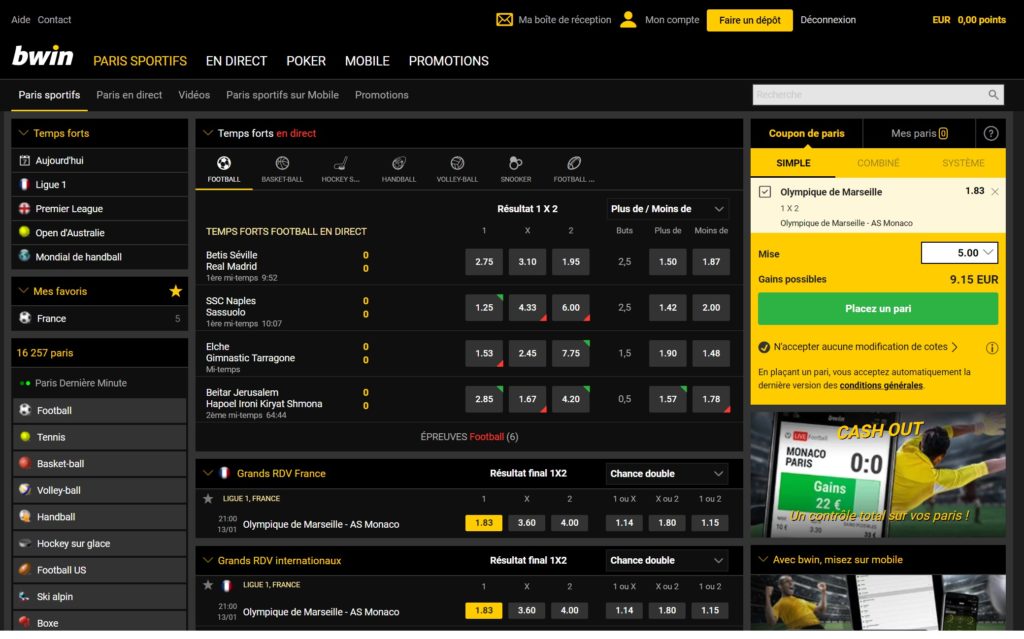Open the inbox envelope icon
Screen dimensions: 1024x639
point(504,20)
